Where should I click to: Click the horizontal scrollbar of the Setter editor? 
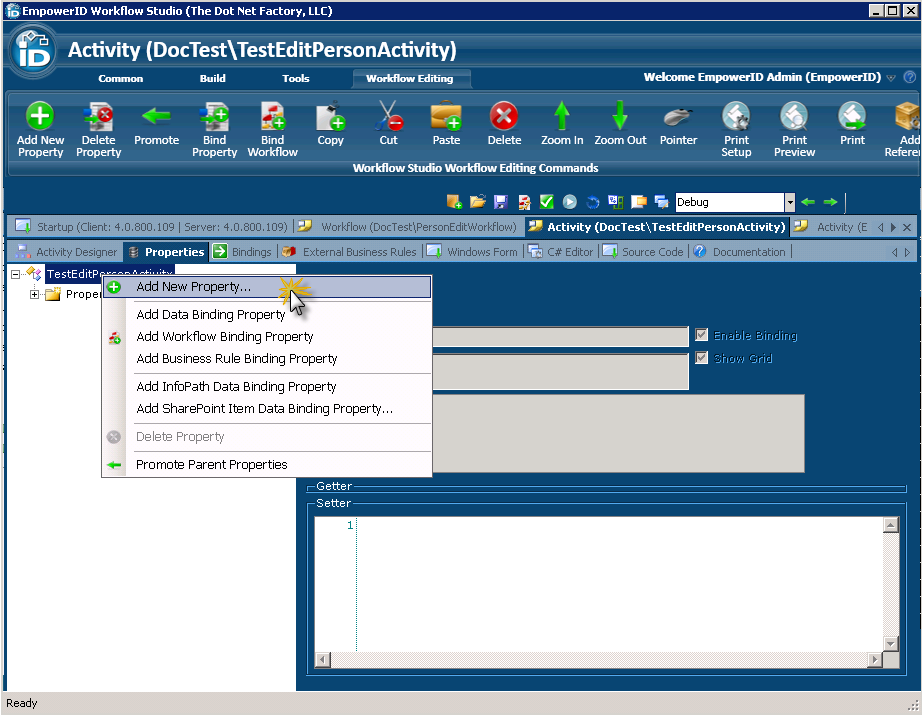(600, 660)
